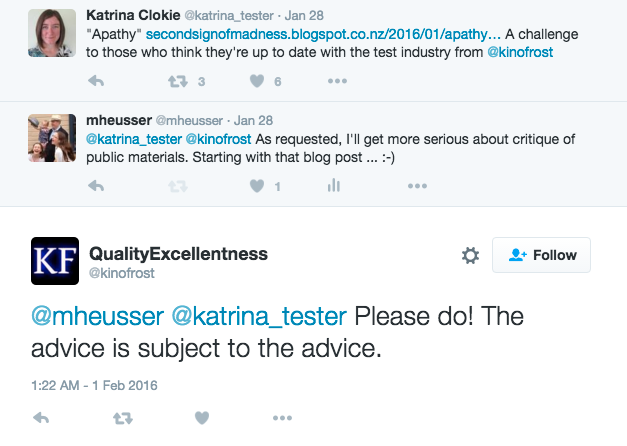627x446 pixels.
Task: Open the secondsignofmadness blogspot link
Action: tap(323, 34)
